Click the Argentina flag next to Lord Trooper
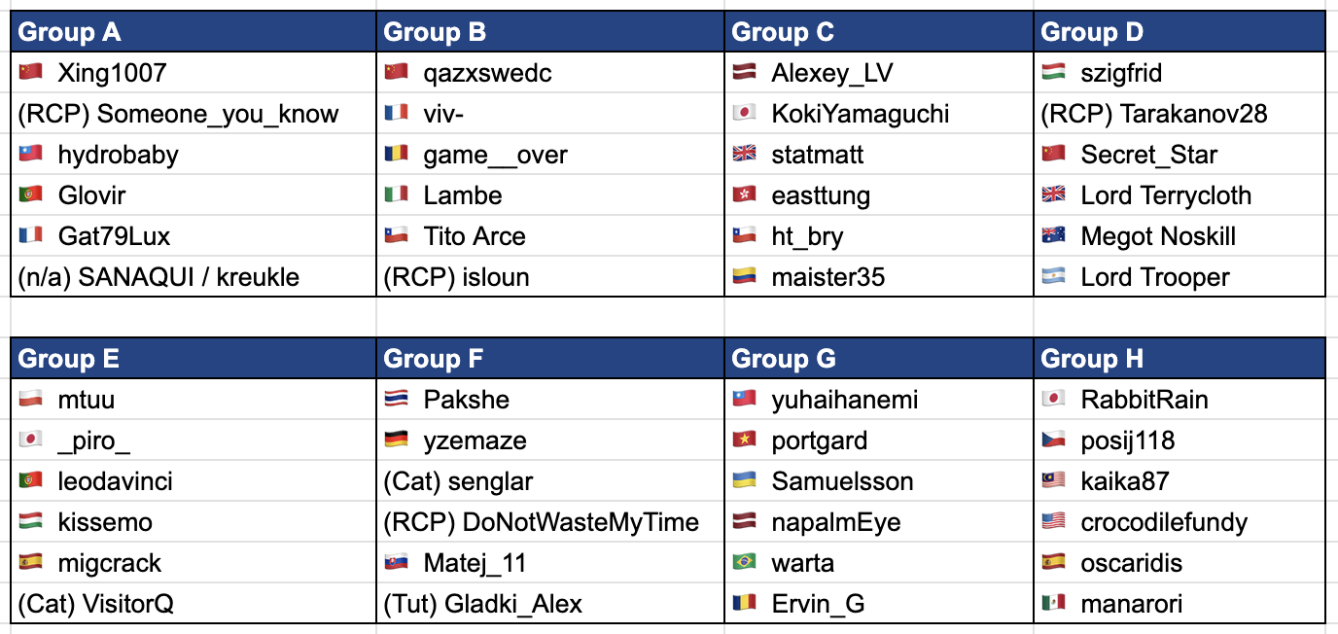 point(1053,277)
